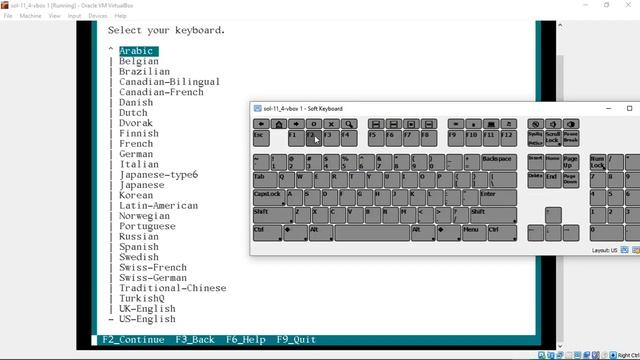640x360 pixels.
Task: Toggle the right Shift key
Action: [493, 215]
